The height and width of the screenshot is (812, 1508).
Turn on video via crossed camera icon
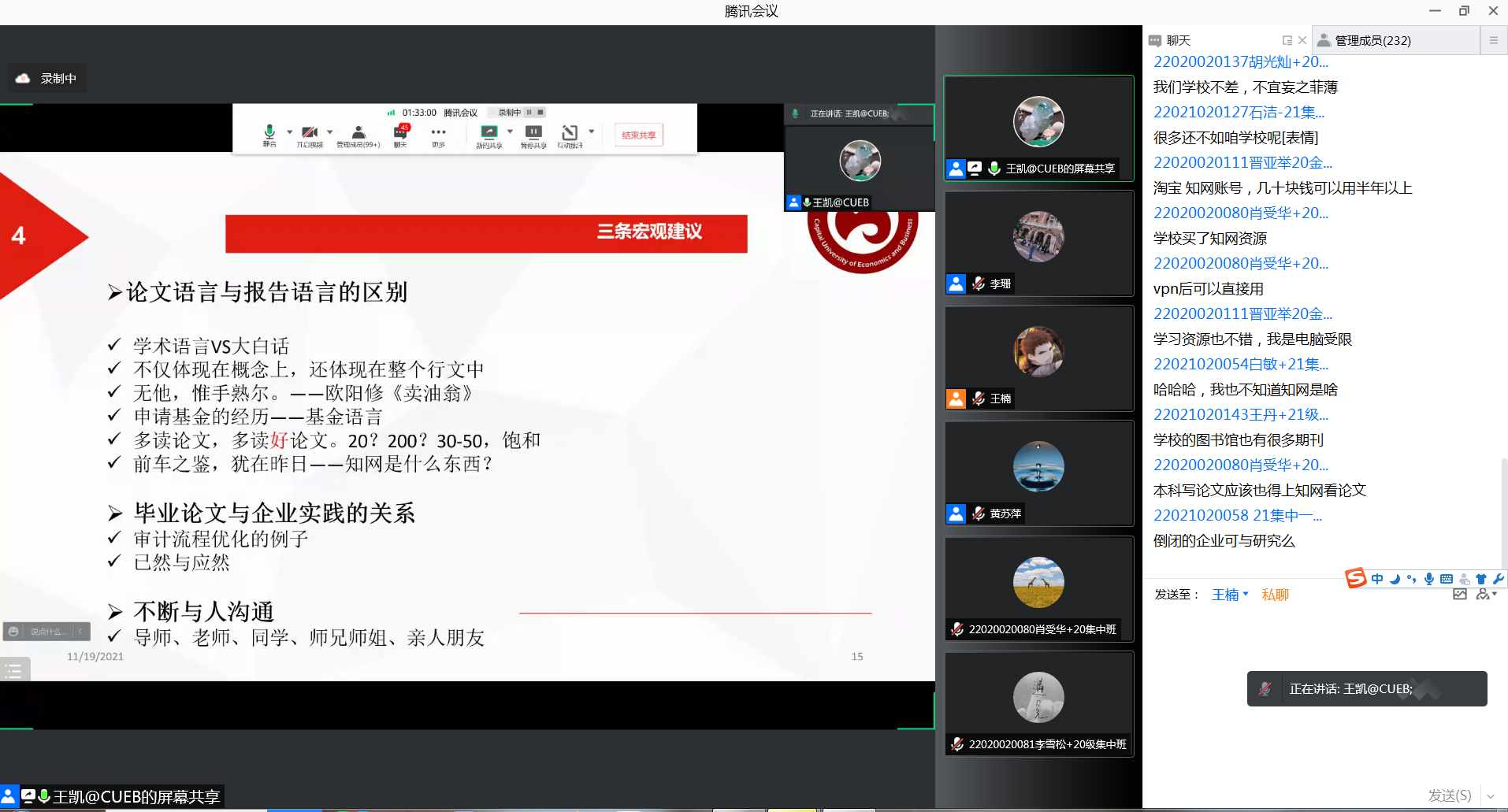coord(310,135)
